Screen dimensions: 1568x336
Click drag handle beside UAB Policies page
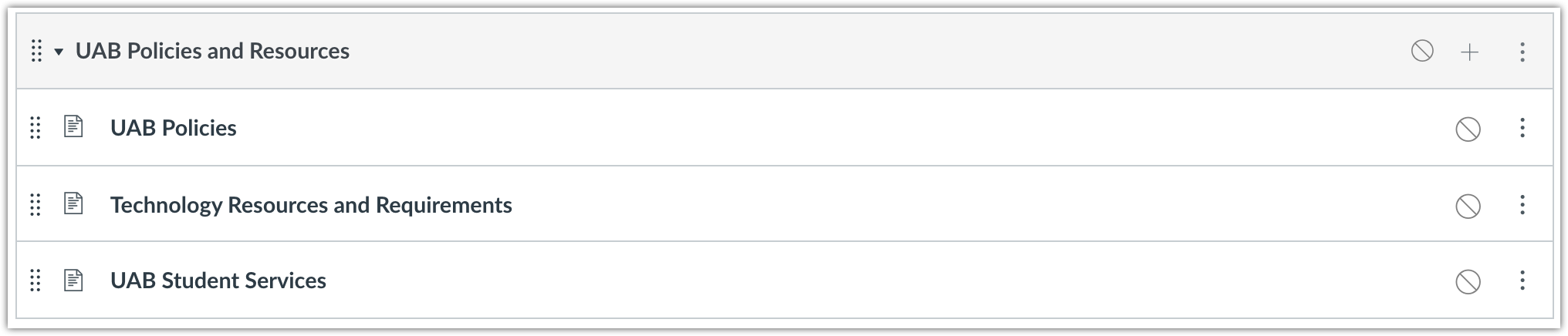pos(35,128)
